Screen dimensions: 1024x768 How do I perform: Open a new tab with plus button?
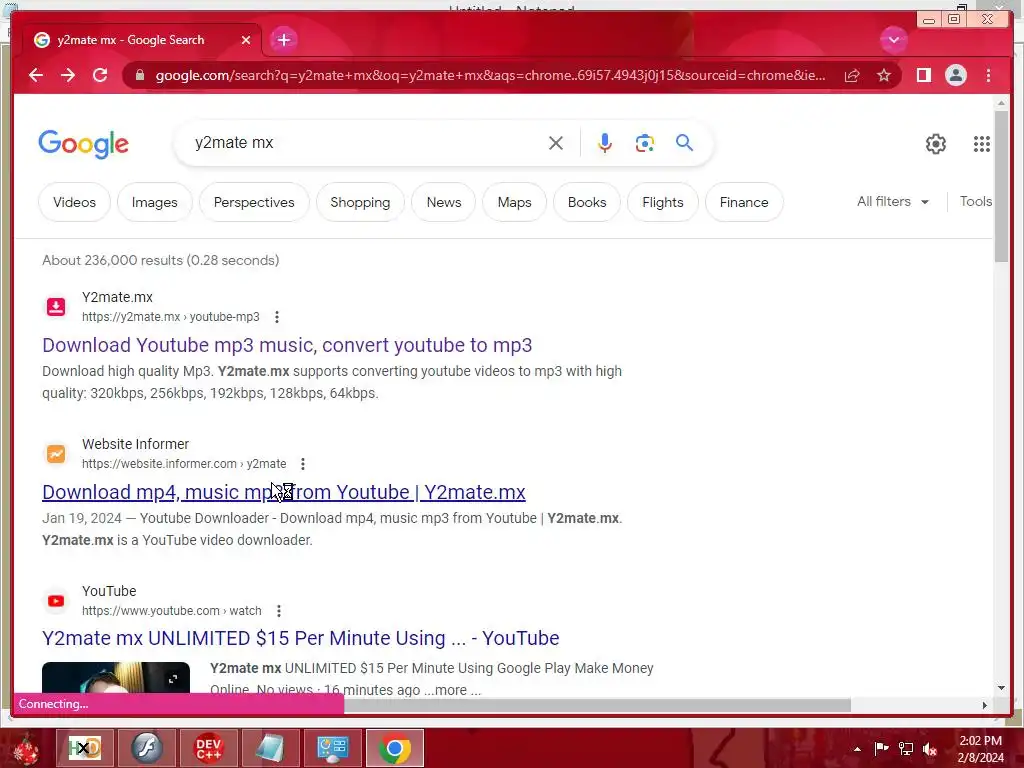(283, 40)
